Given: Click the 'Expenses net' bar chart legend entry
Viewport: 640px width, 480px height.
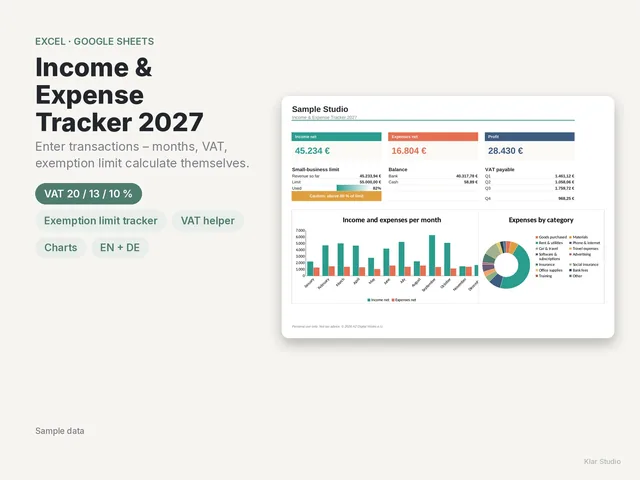Looking at the screenshot, I should tap(404, 300).
